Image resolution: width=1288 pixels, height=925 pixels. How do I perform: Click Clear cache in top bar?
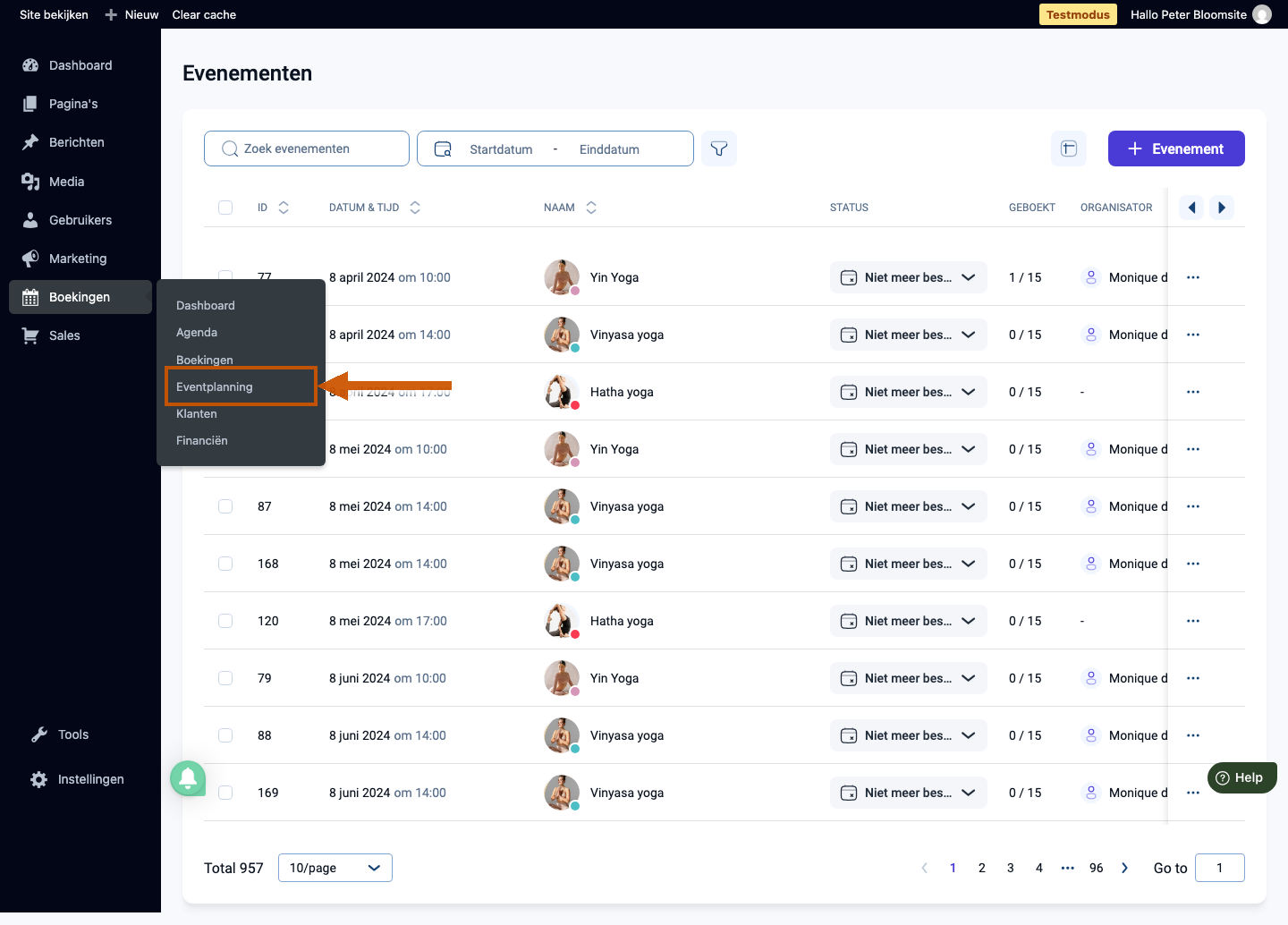click(204, 14)
